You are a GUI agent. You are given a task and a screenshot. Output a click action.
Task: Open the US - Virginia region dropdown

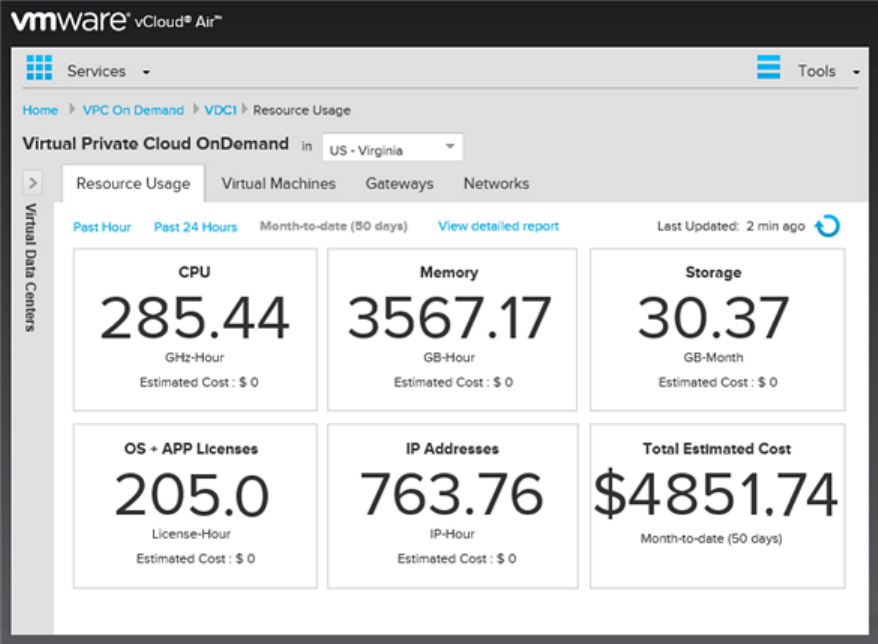tap(392, 147)
